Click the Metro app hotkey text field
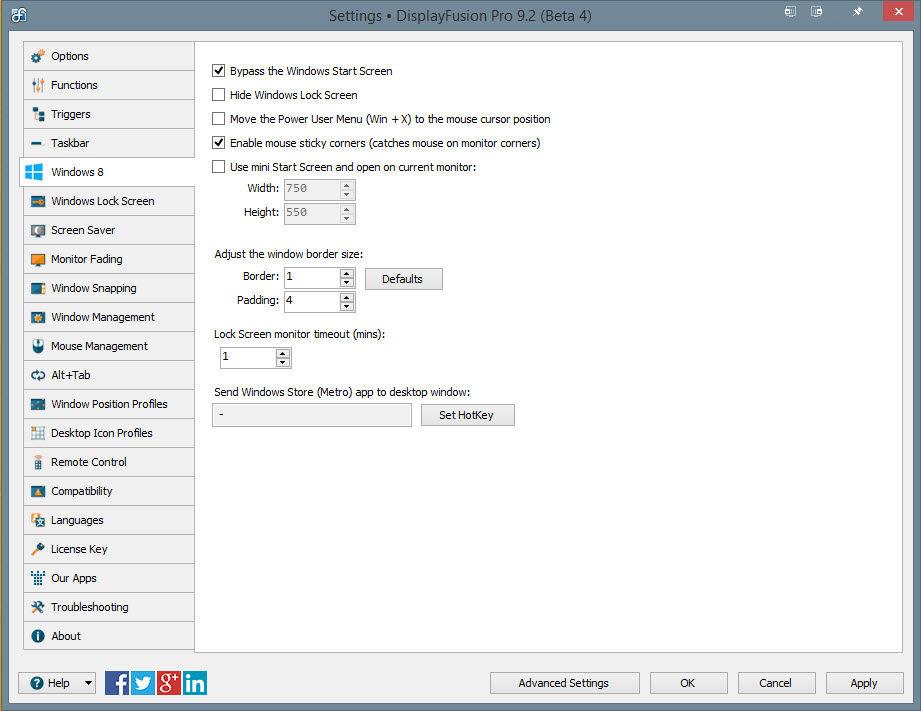The image size is (921, 711). point(312,415)
